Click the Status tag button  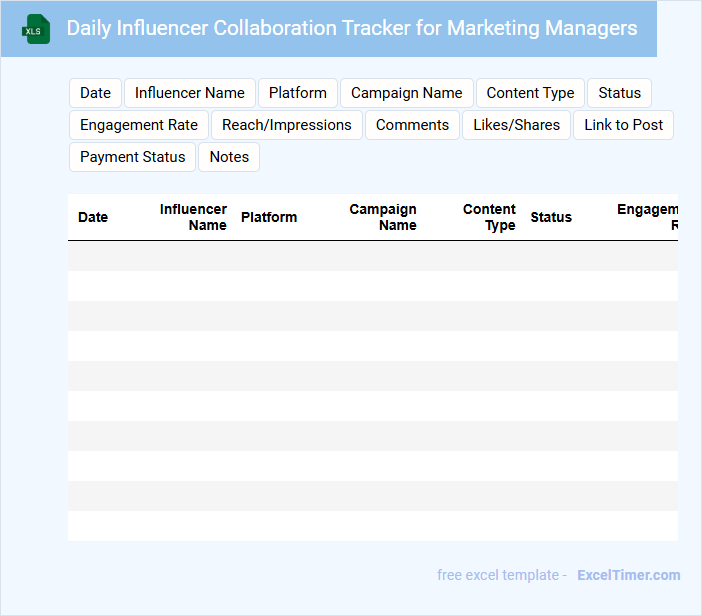coord(619,93)
